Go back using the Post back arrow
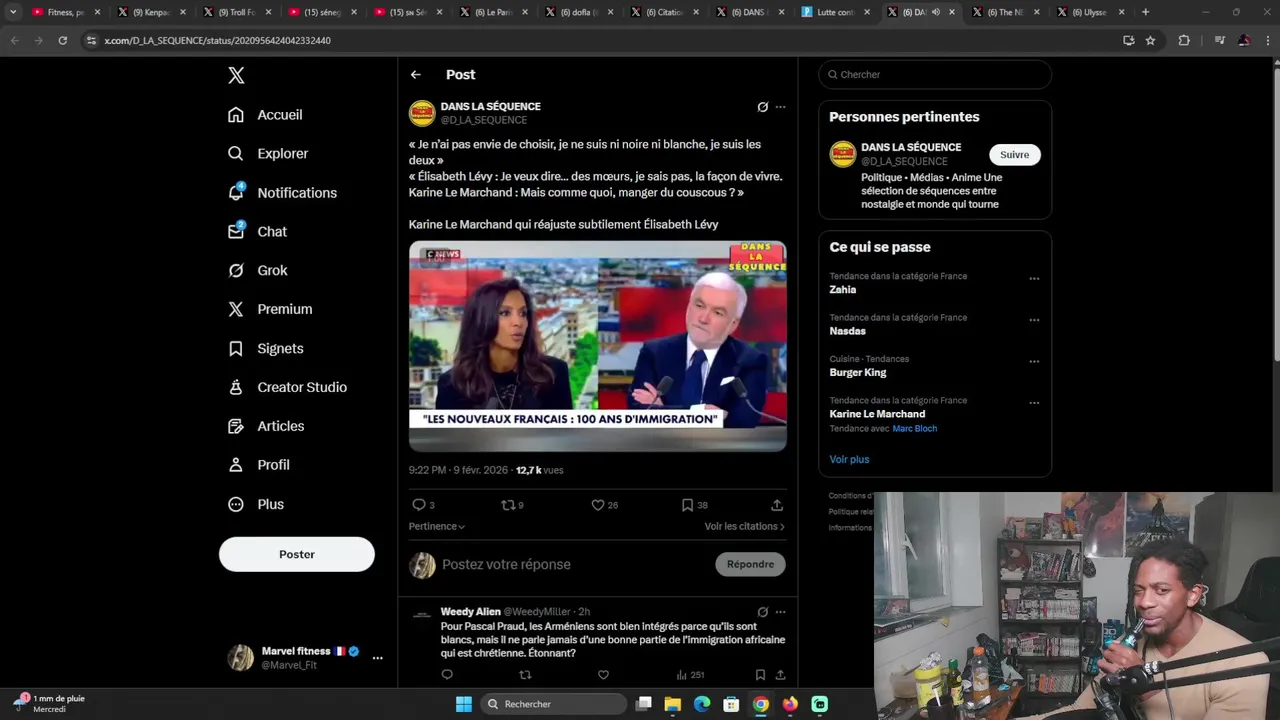The image size is (1280, 720). coord(416,75)
